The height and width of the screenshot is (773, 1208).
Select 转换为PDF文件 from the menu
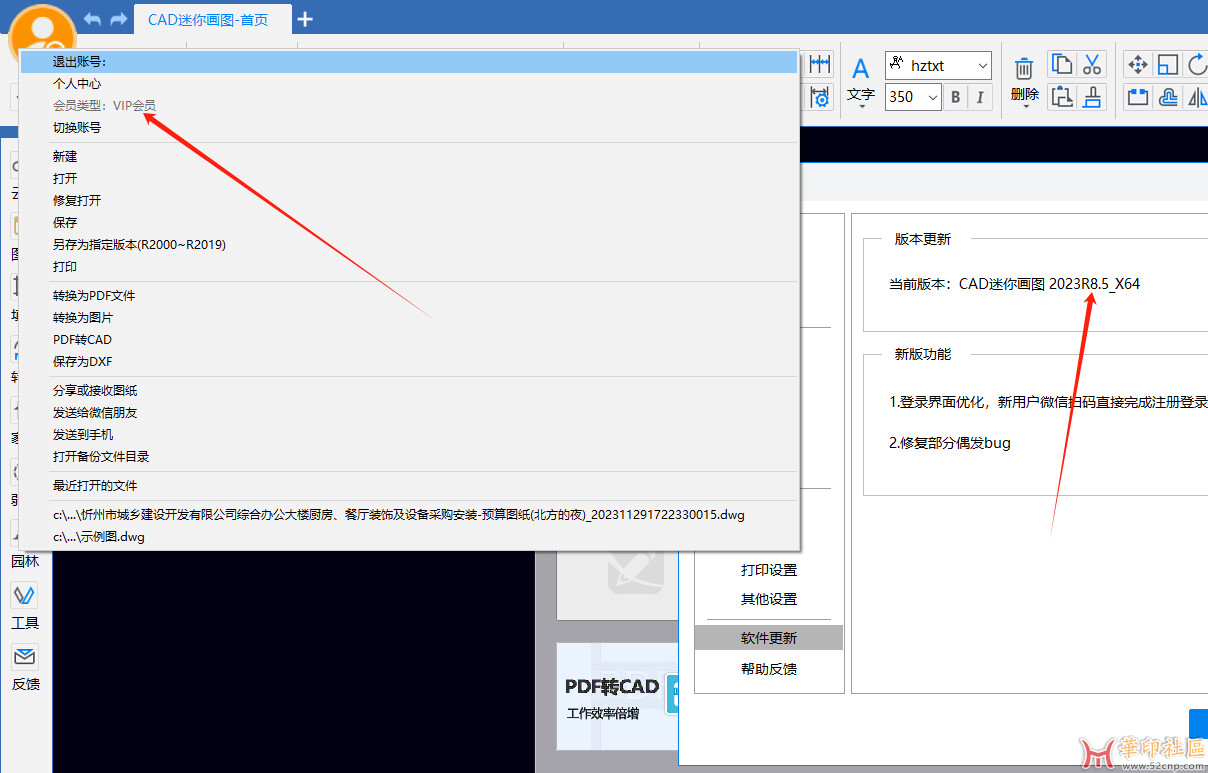[94, 296]
